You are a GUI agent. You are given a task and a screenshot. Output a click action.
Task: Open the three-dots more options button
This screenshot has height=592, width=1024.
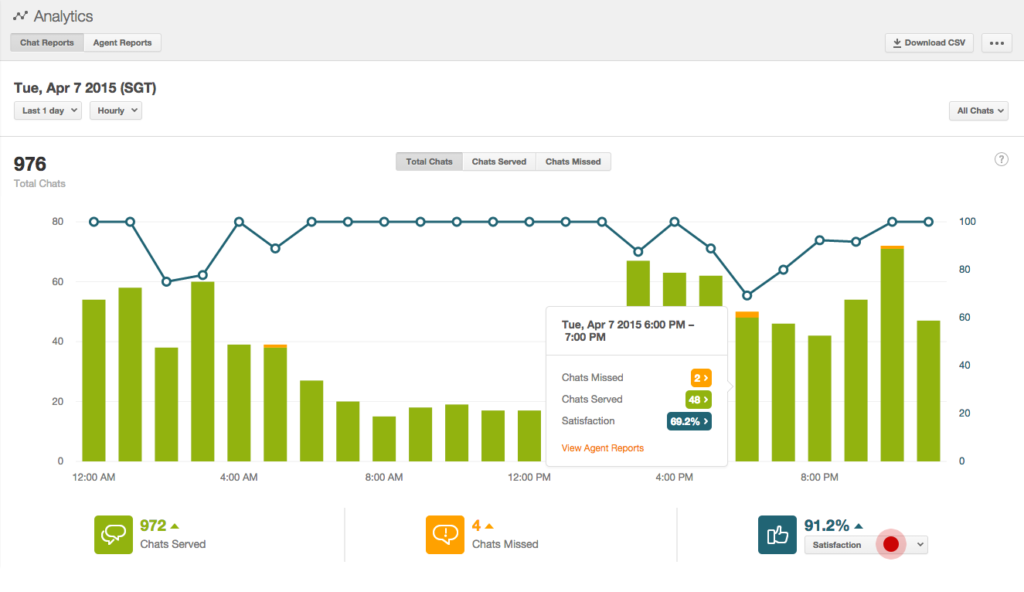(x=996, y=43)
